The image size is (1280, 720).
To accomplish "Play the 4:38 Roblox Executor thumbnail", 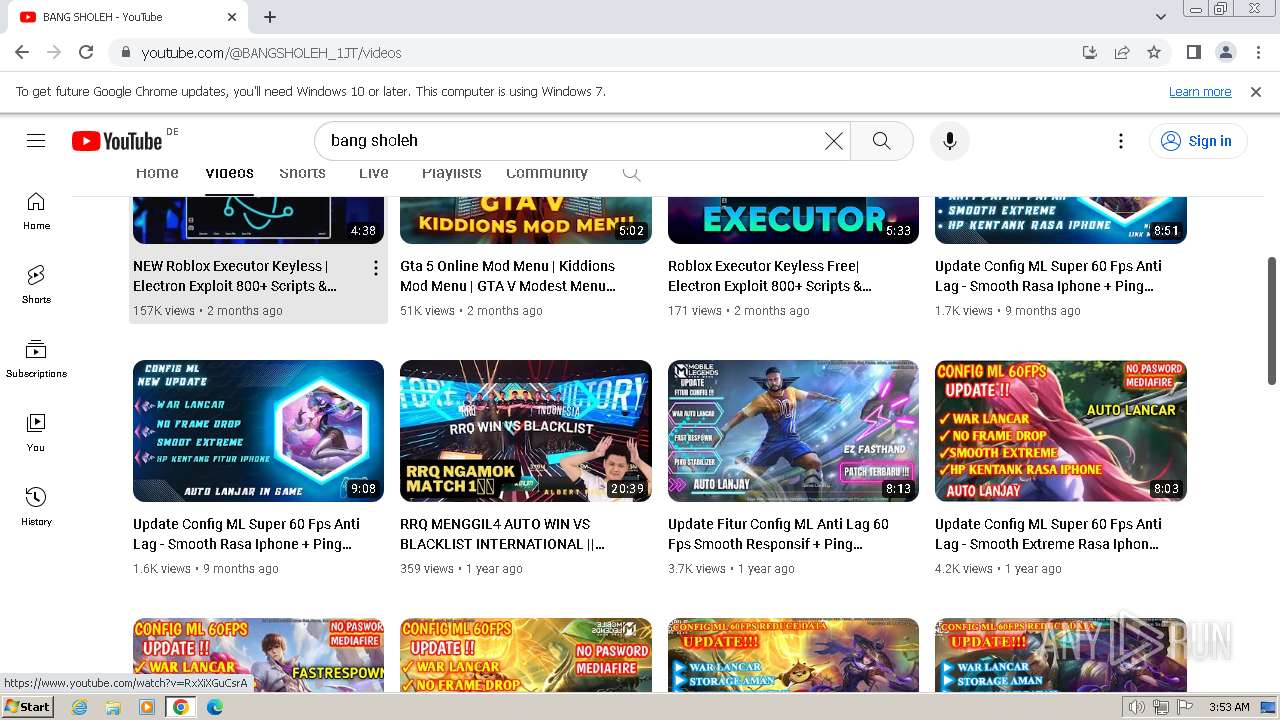I will click(258, 220).
